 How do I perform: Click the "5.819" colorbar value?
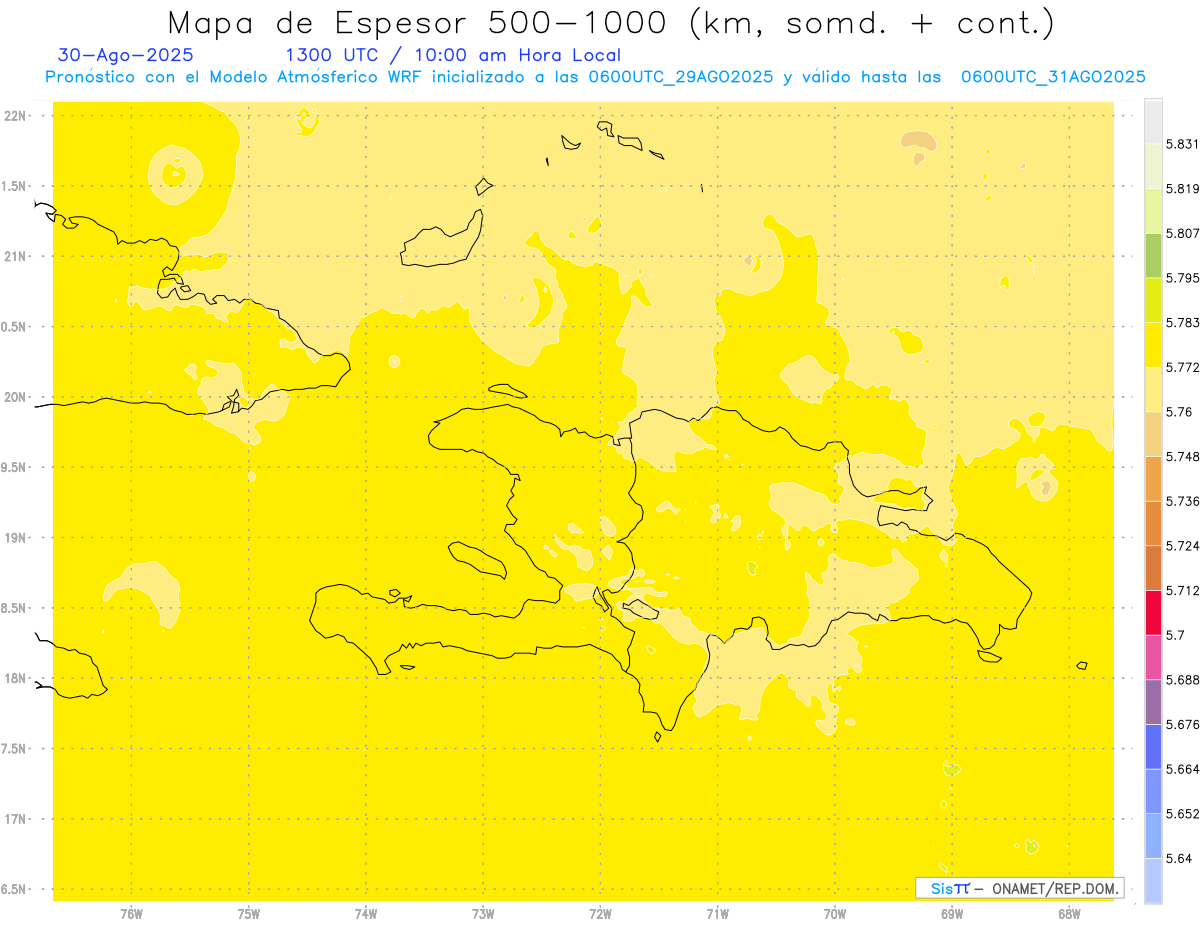coord(1182,188)
